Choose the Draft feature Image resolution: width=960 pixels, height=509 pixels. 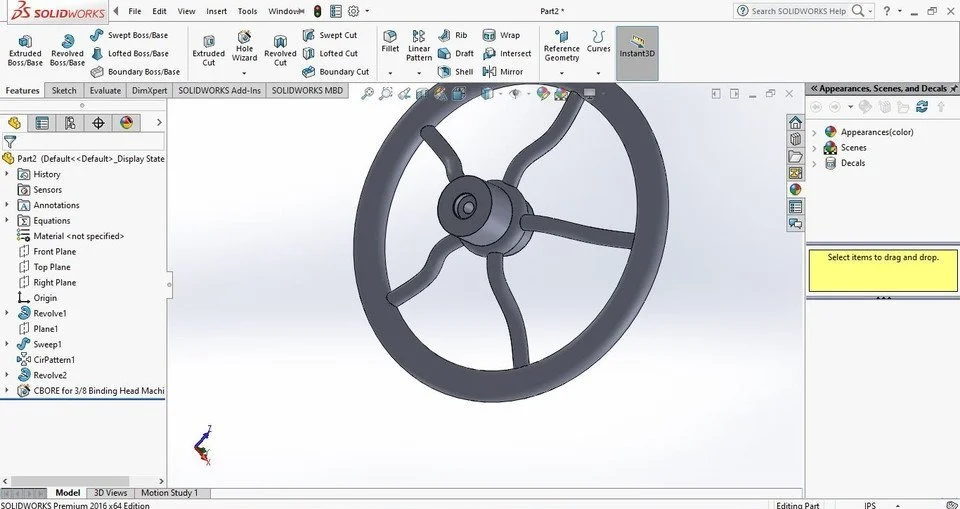(456, 53)
